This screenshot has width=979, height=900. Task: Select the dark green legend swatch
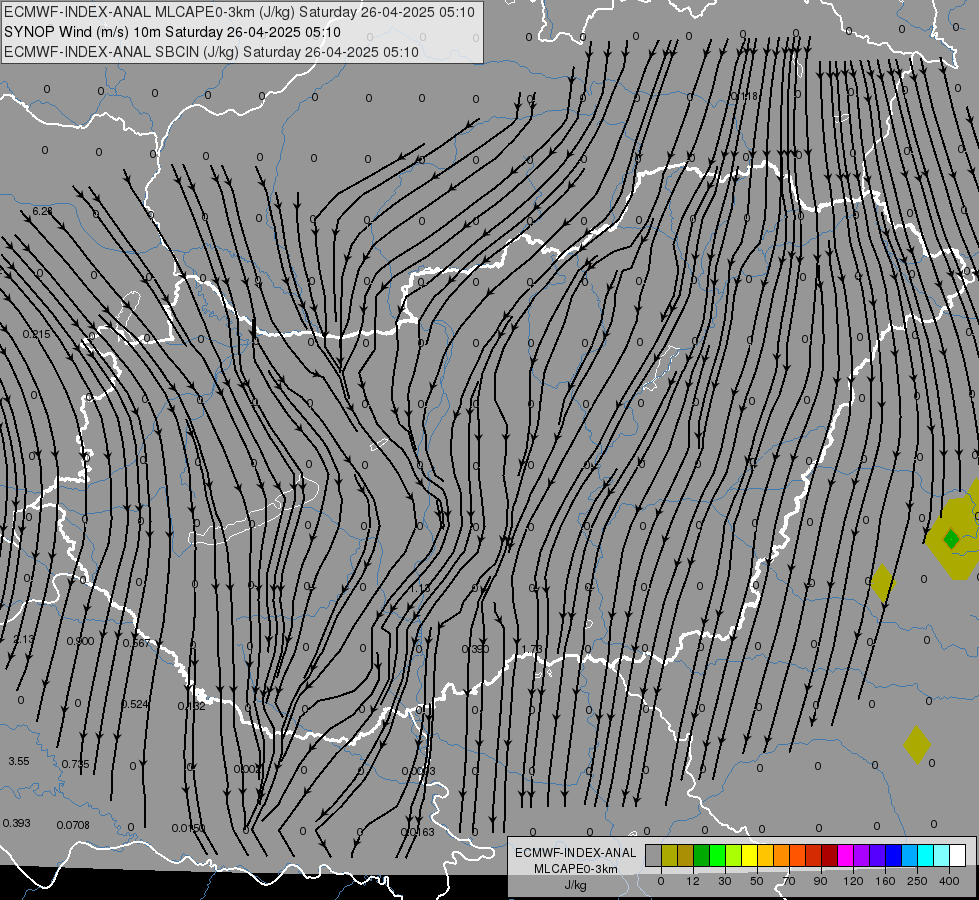(x=701, y=855)
